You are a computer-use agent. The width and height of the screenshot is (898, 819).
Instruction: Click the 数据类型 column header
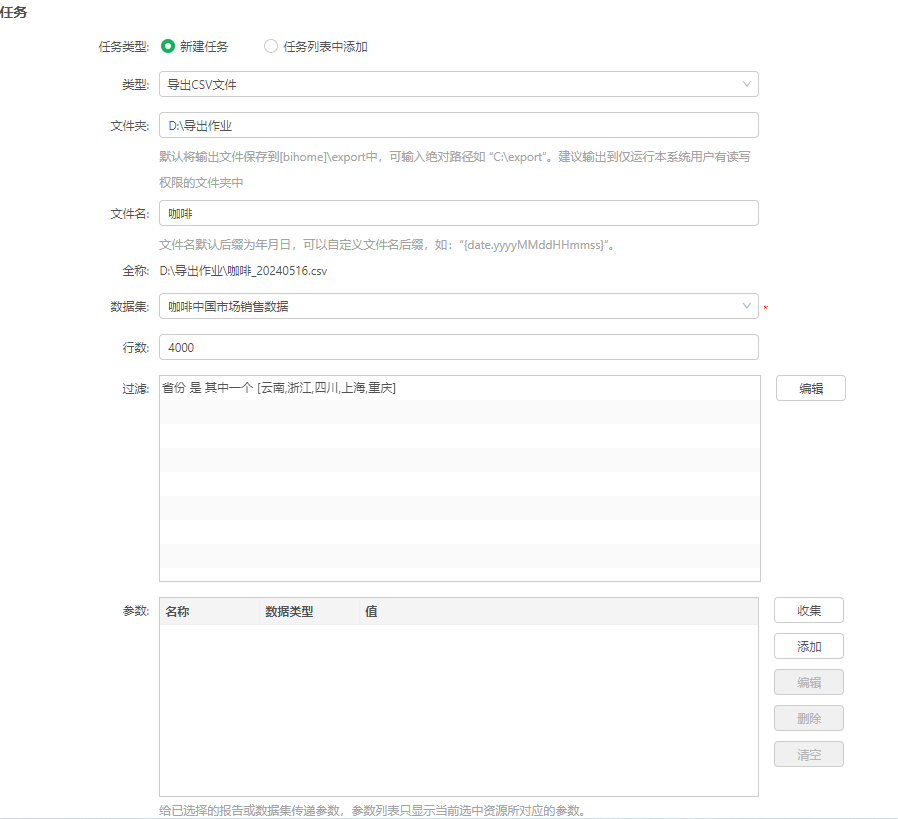(310, 612)
